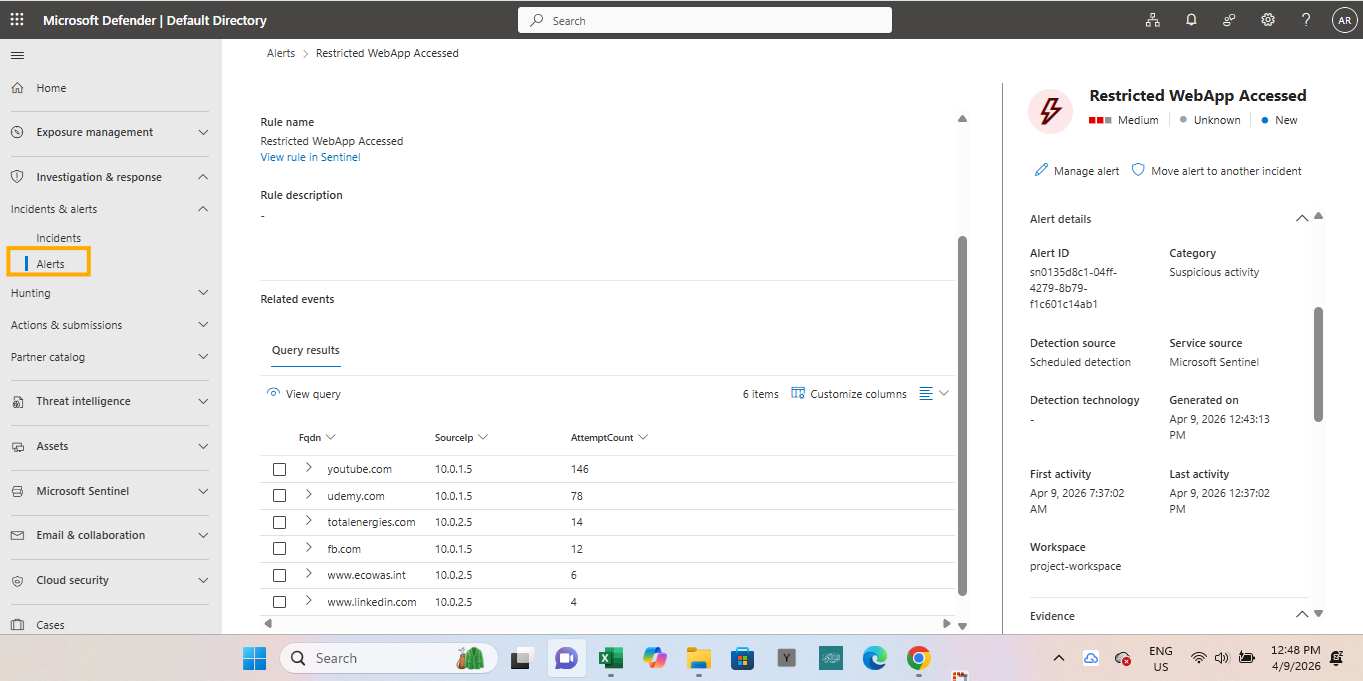This screenshot has width=1363, height=681.
Task: Open the app launcher grid icon
Action: coord(17,20)
